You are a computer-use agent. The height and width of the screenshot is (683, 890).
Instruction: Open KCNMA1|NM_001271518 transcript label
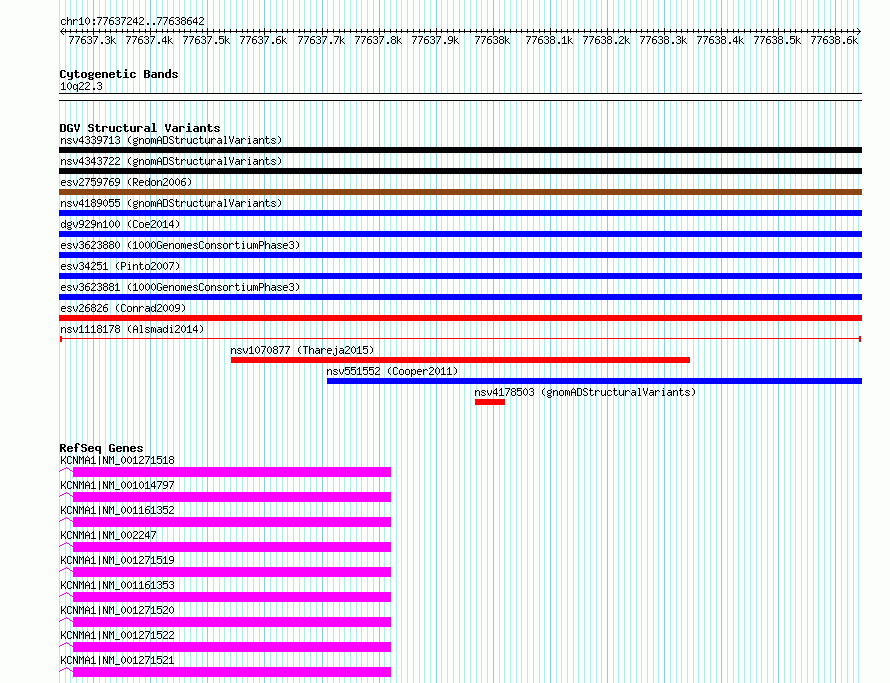117,460
